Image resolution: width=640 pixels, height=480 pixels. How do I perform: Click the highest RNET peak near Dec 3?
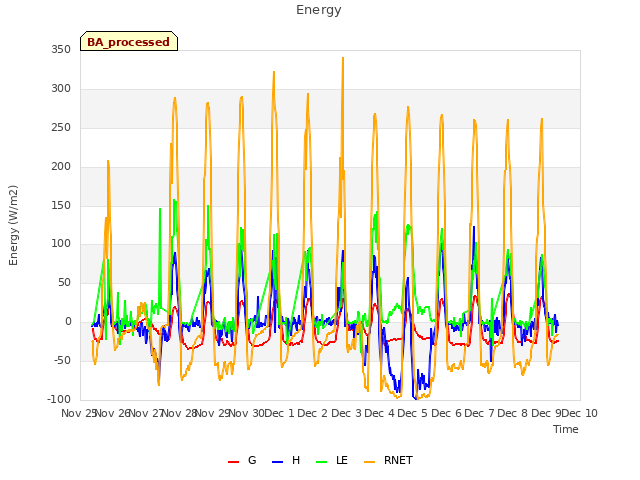[343, 58]
